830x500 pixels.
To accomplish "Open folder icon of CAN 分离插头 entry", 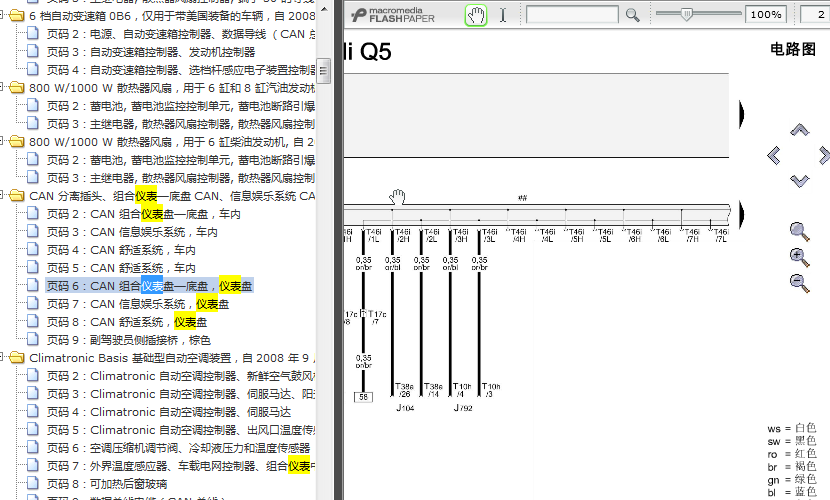I will [17, 196].
